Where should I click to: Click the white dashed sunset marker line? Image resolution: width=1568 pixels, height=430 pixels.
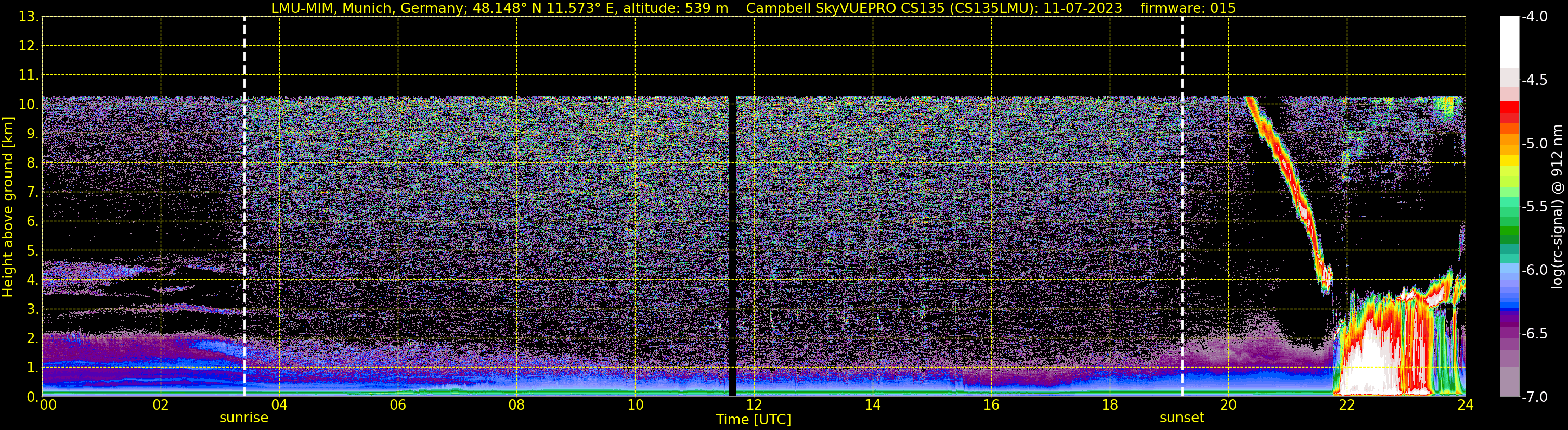(x=1182, y=207)
